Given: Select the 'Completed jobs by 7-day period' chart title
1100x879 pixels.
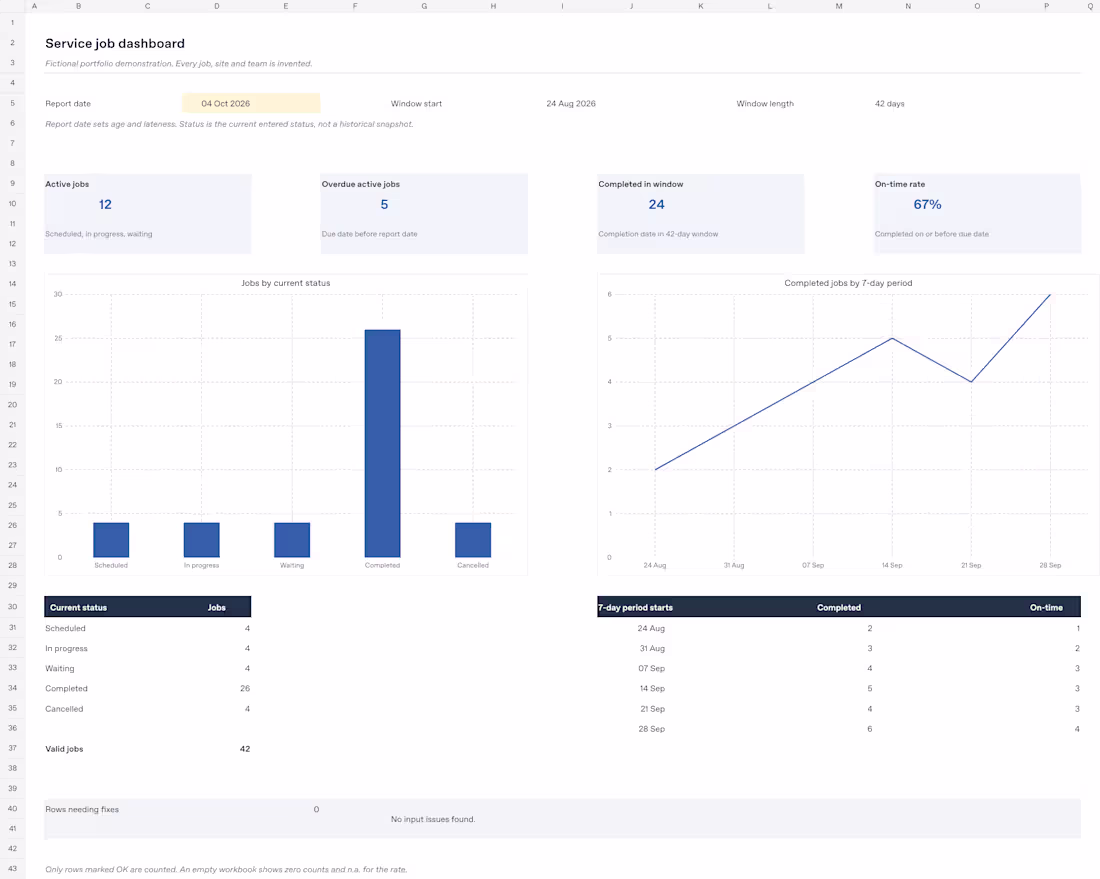Looking at the screenshot, I should tap(848, 283).
